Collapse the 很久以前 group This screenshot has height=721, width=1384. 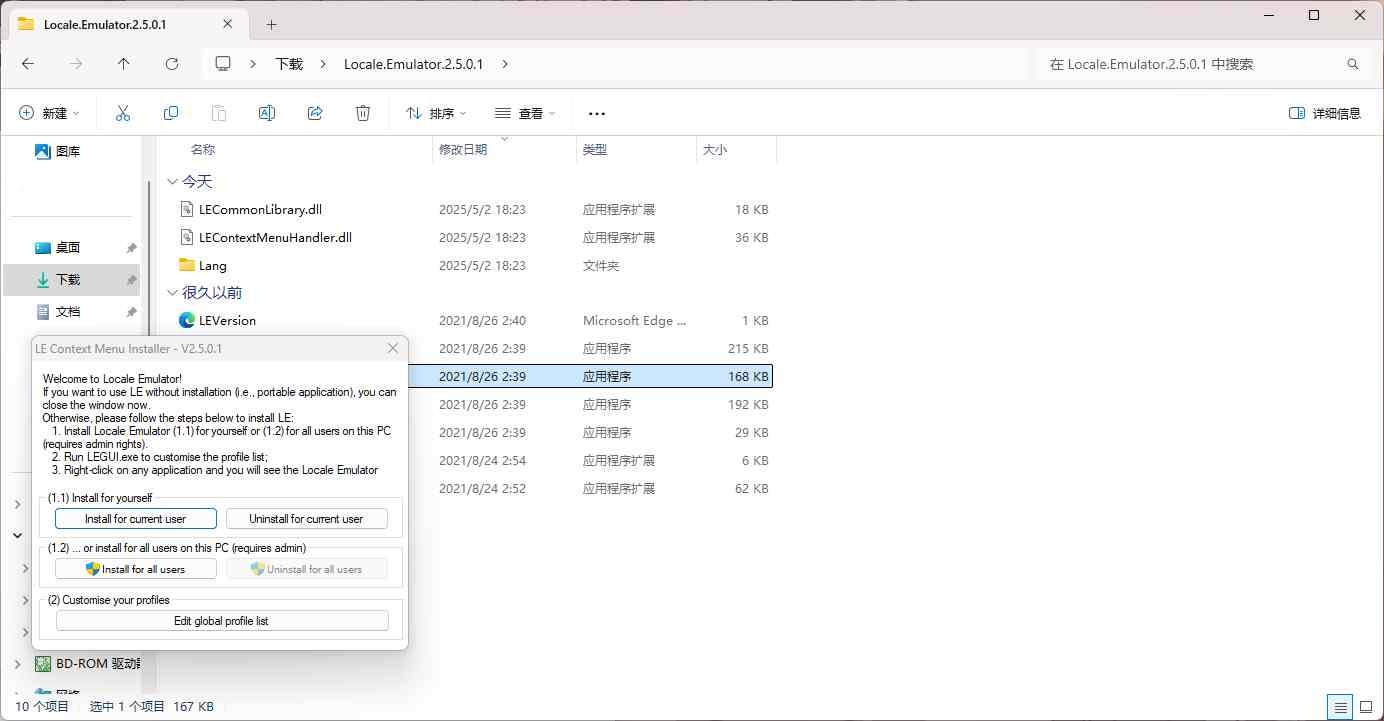point(173,293)
